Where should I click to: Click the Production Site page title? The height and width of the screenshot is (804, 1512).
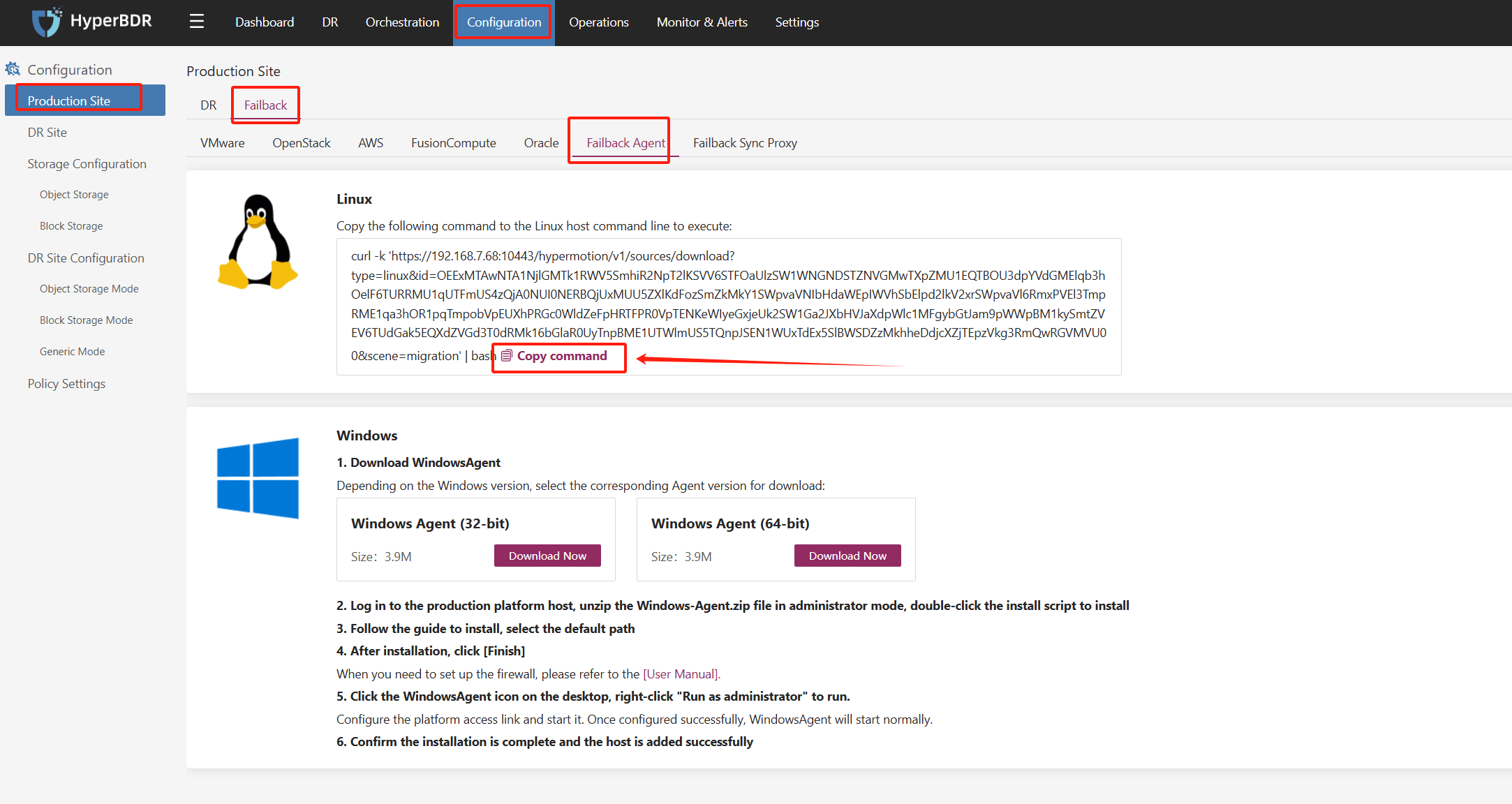(x=233, y=71)
